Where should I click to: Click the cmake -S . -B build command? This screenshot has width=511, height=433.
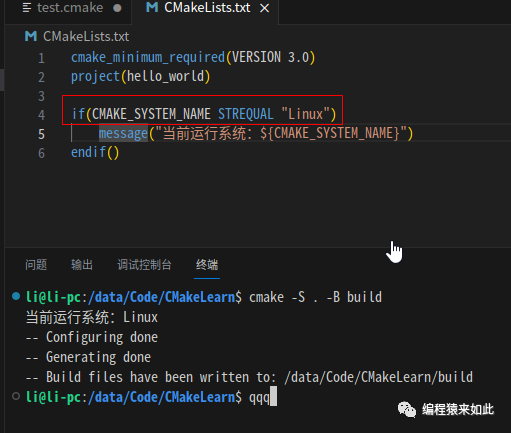[316, 297]
